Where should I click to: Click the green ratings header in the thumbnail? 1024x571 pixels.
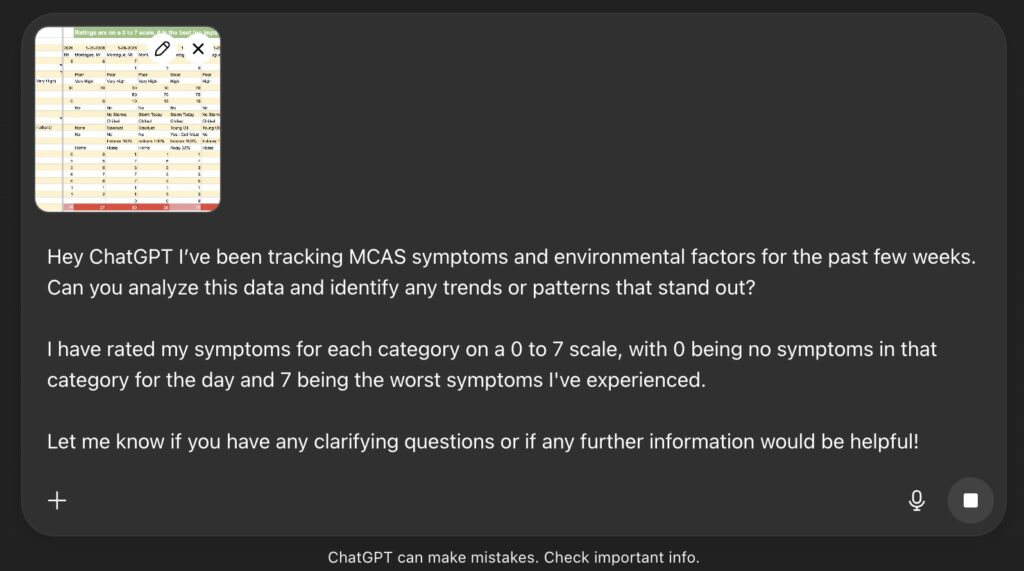tap(110, 33)
